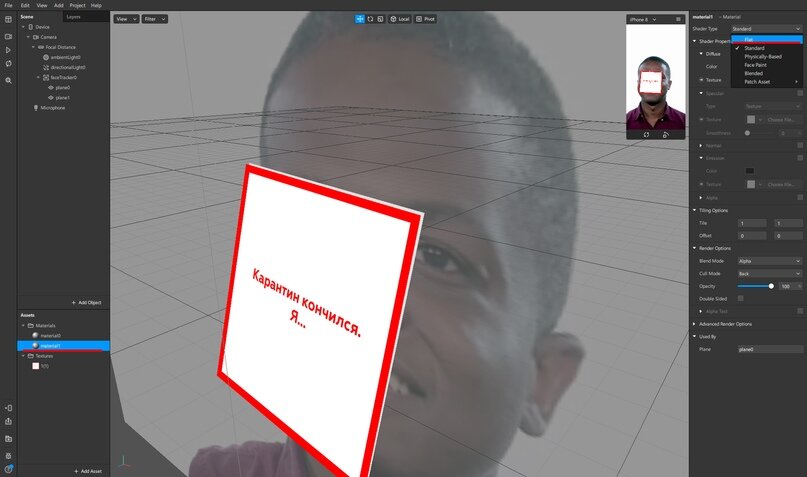
Task: Open the Shader Type dropdown
Action: coord(766,29)
